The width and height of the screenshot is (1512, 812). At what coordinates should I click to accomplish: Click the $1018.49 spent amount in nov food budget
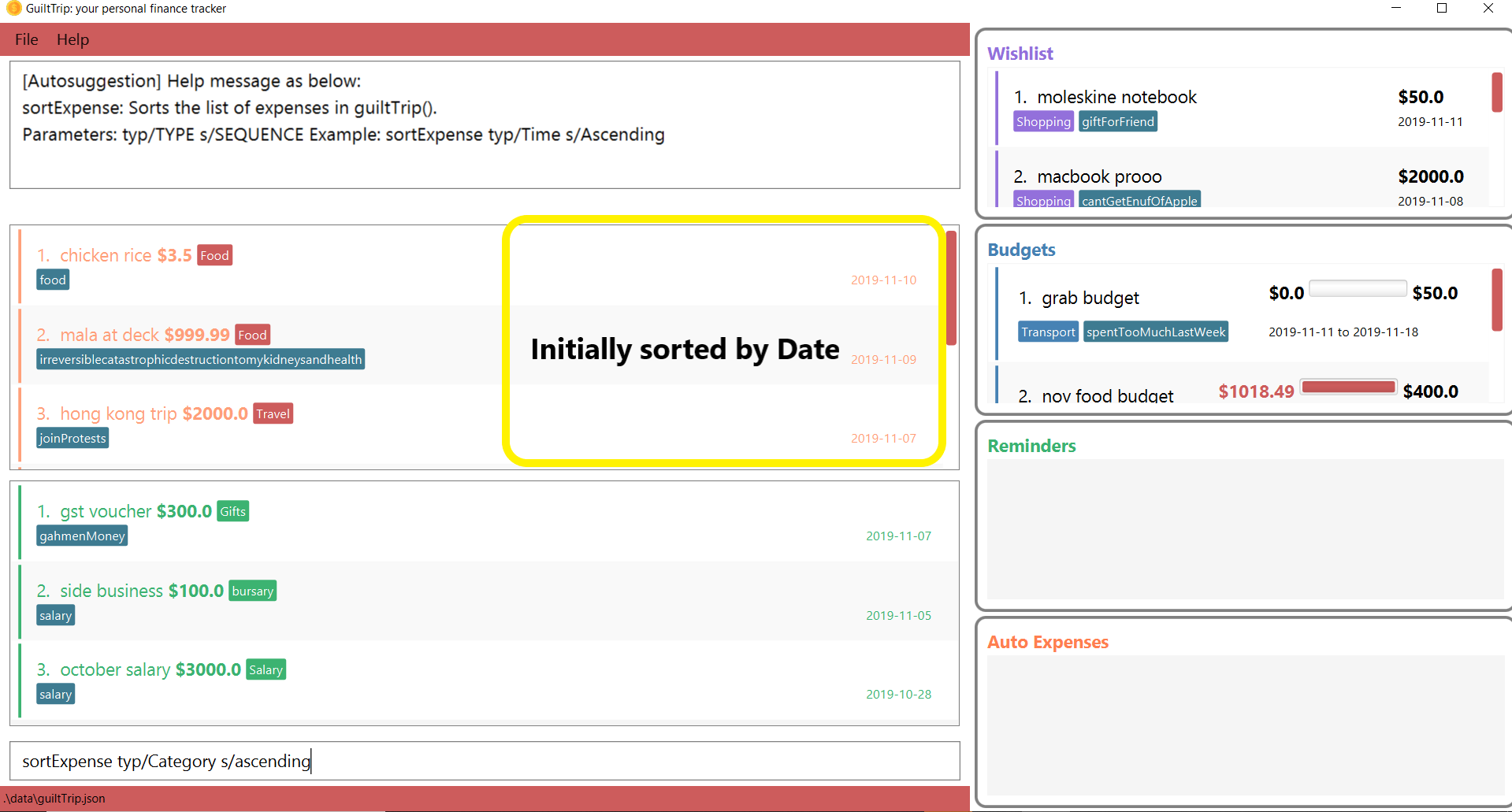(x=1256, y=391)
